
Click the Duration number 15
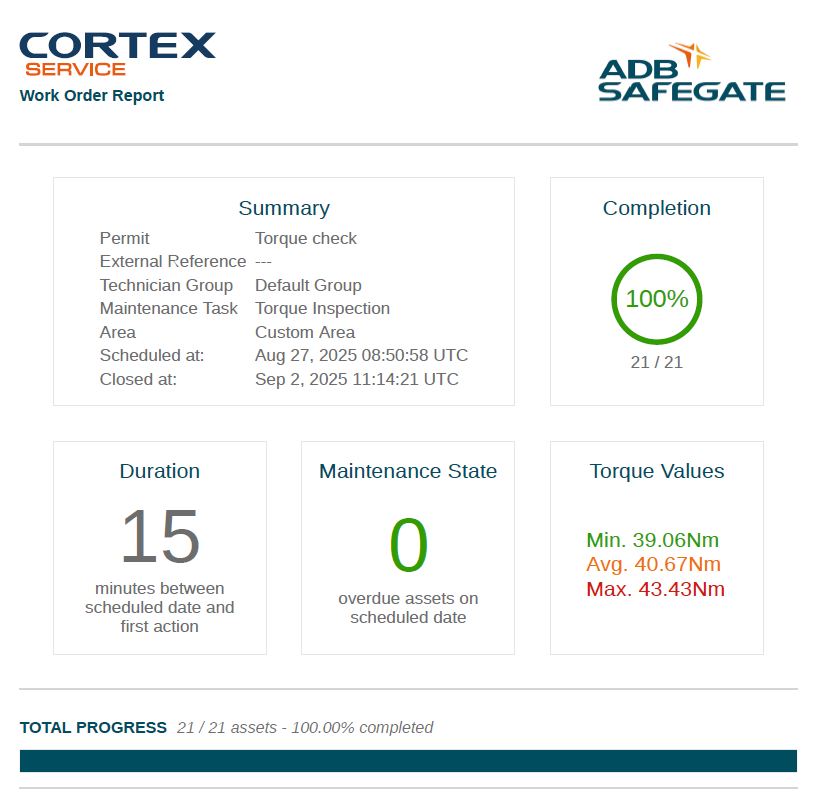(x=160, y=537)
